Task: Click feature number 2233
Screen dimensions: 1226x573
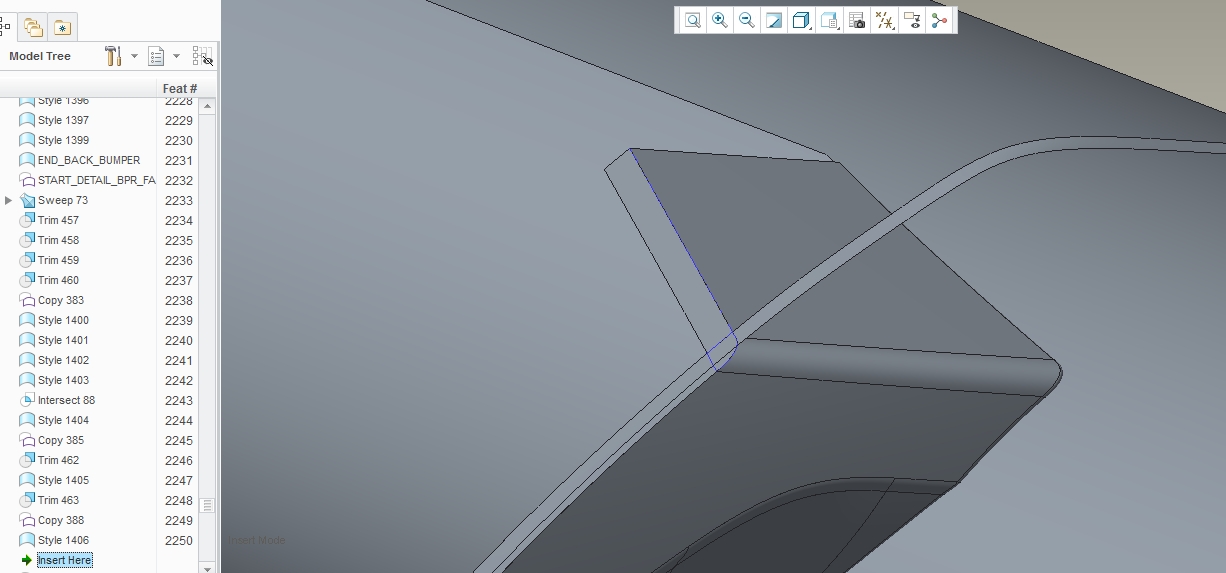Action: click(179, 200)
